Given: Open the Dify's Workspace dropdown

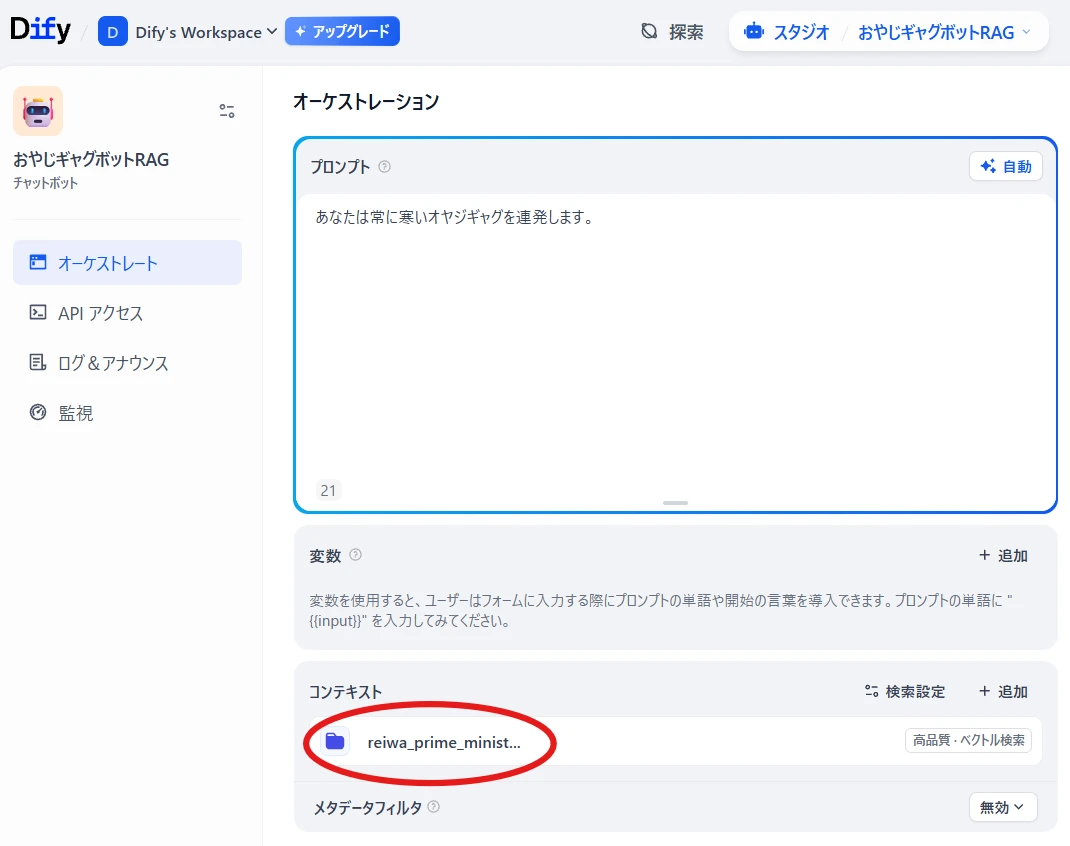Looking at the screenshot, I should coord(205,32).
